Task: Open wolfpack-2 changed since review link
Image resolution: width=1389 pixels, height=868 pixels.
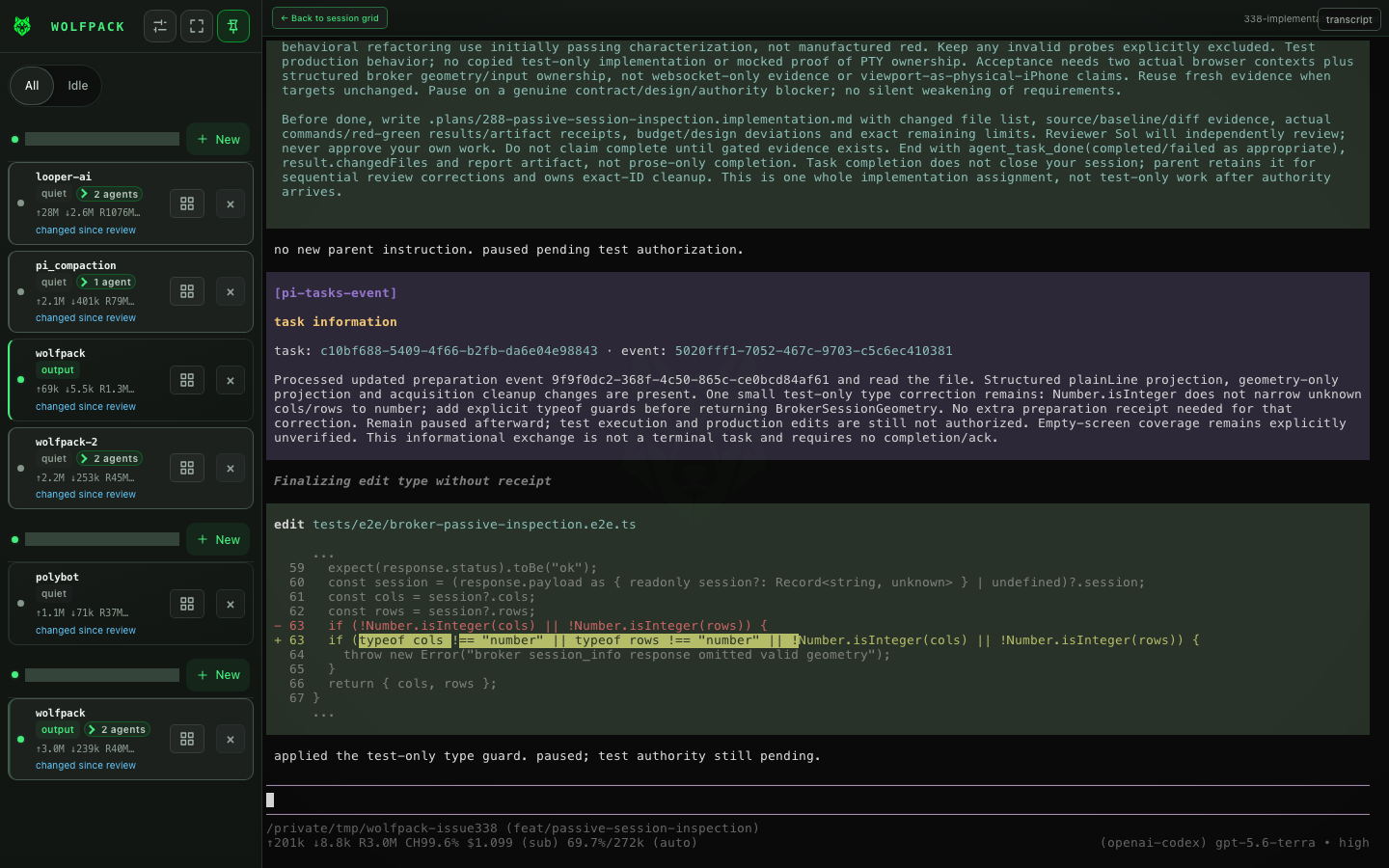Action: tap(86, 494)
